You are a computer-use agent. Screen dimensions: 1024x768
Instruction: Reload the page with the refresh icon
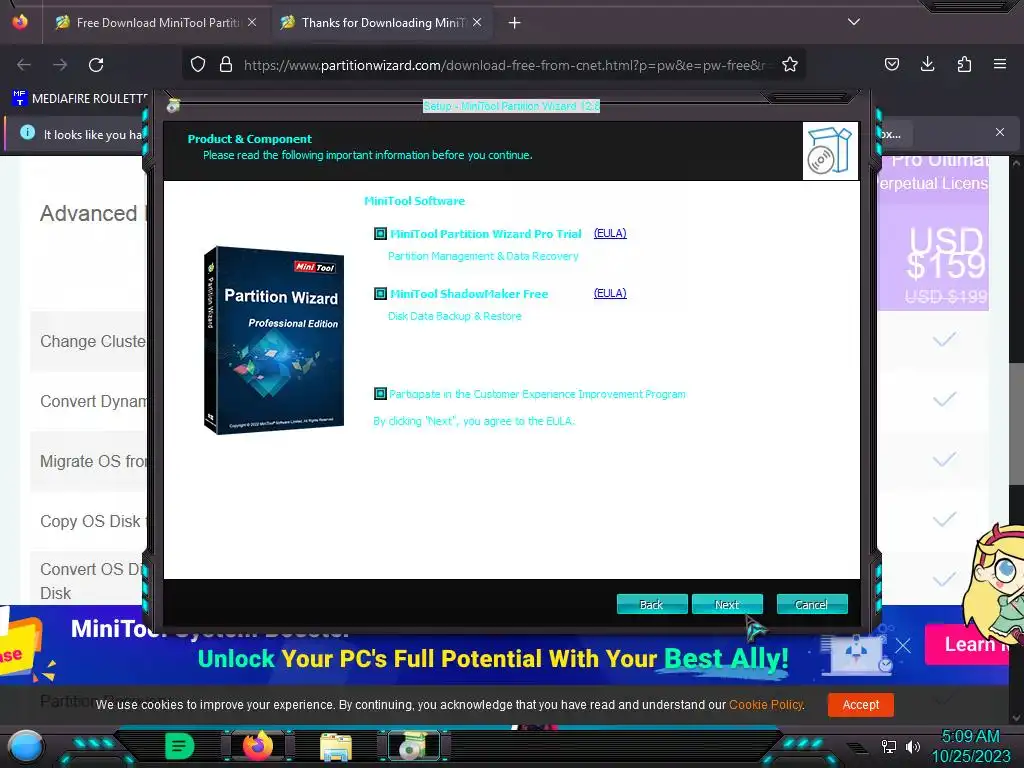[96, 65]
